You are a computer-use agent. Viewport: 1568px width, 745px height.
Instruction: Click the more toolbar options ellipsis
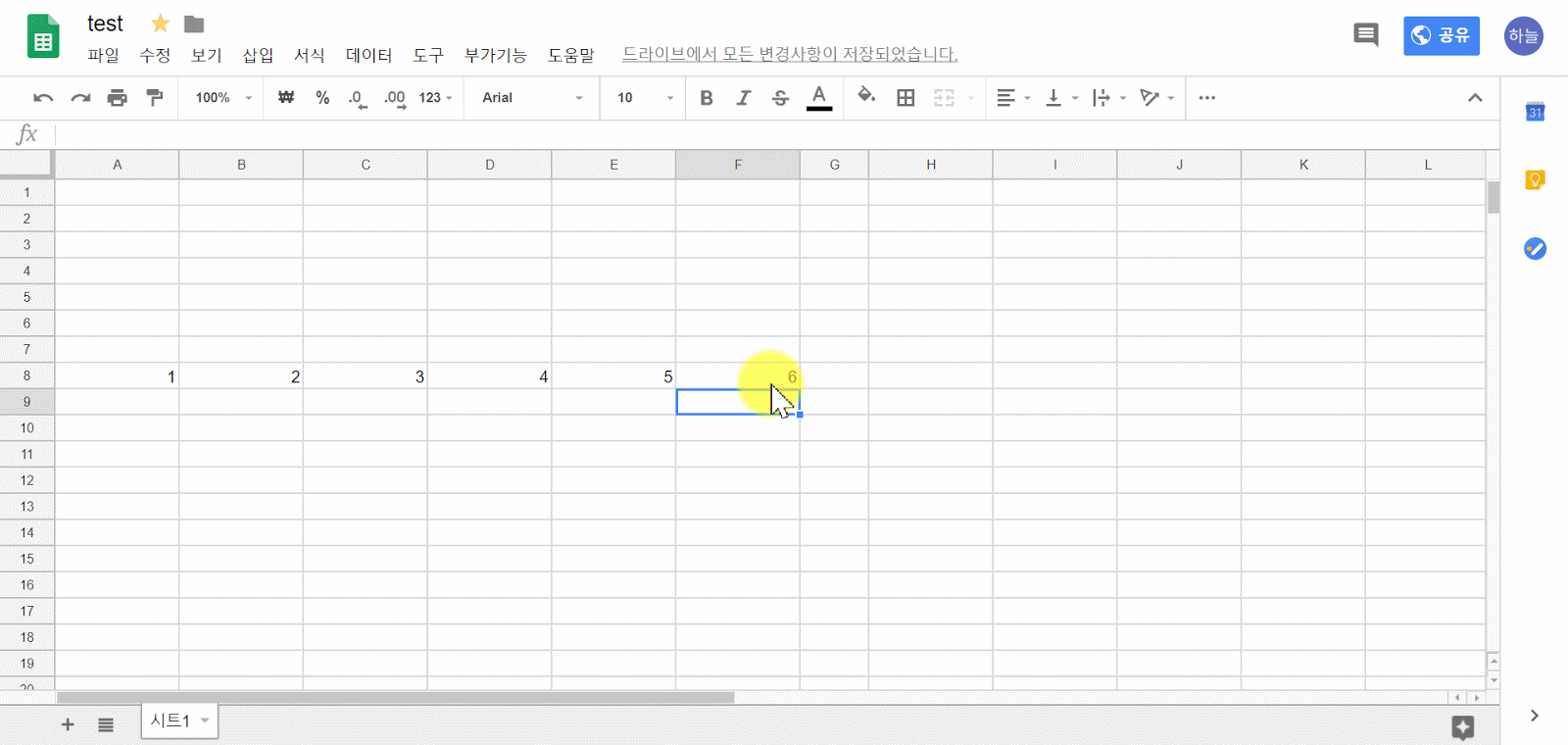tap(1207, 98)
